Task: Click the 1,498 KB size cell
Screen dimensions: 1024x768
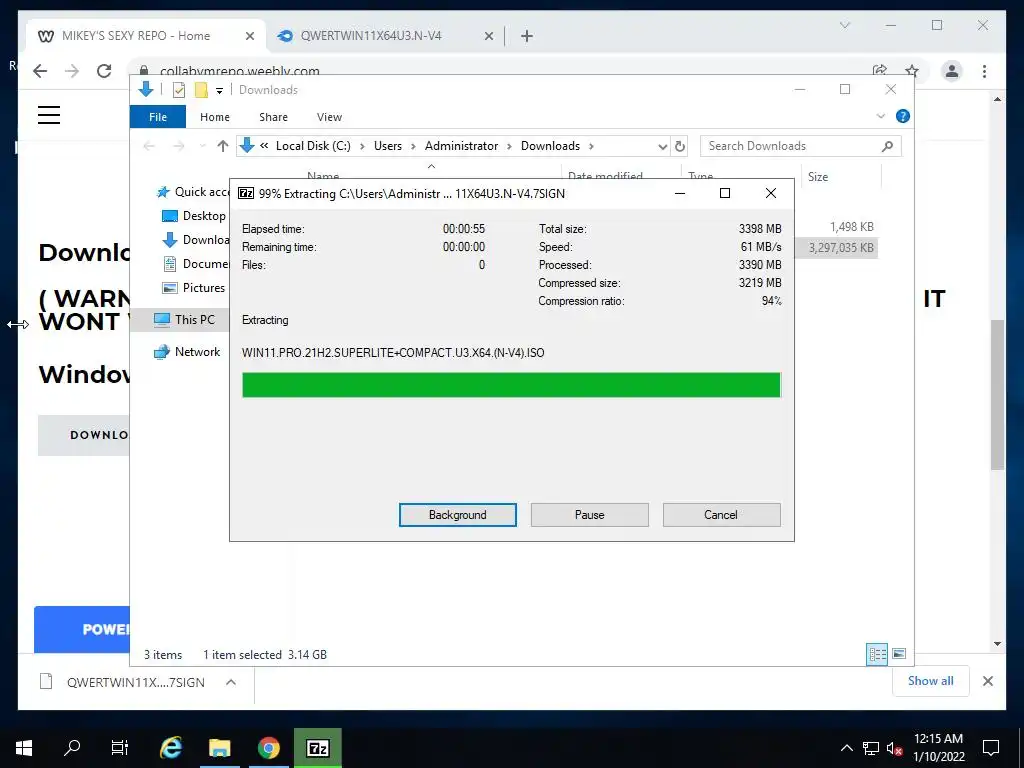Action: click(852, 227)
